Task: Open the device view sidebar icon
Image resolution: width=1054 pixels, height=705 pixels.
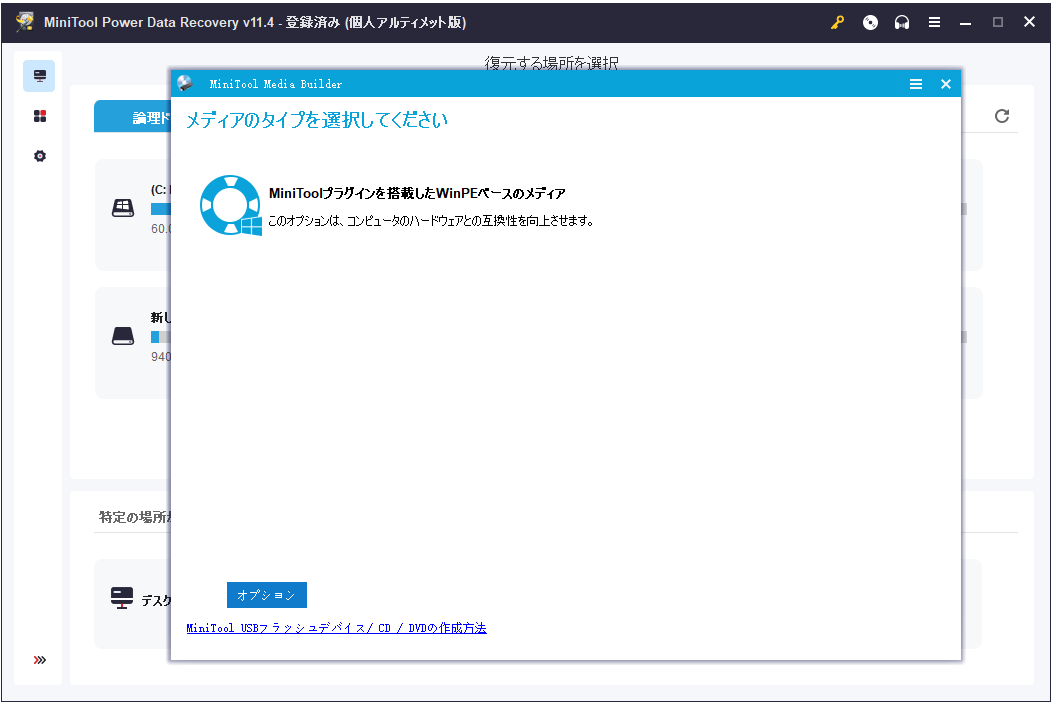Action: pyautogui.click(x=39, y=115)
